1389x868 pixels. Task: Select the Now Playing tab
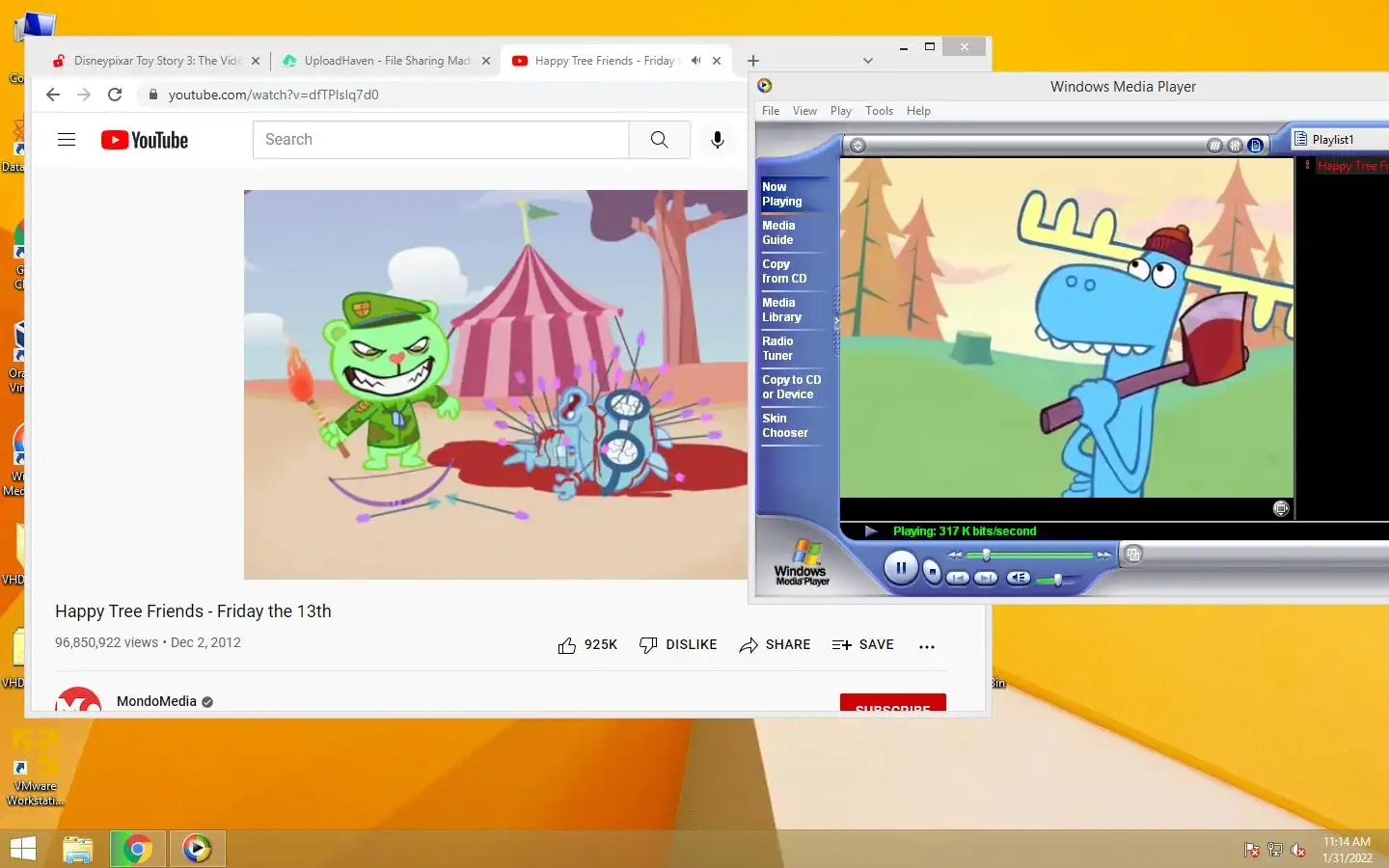tap(794, 194)
